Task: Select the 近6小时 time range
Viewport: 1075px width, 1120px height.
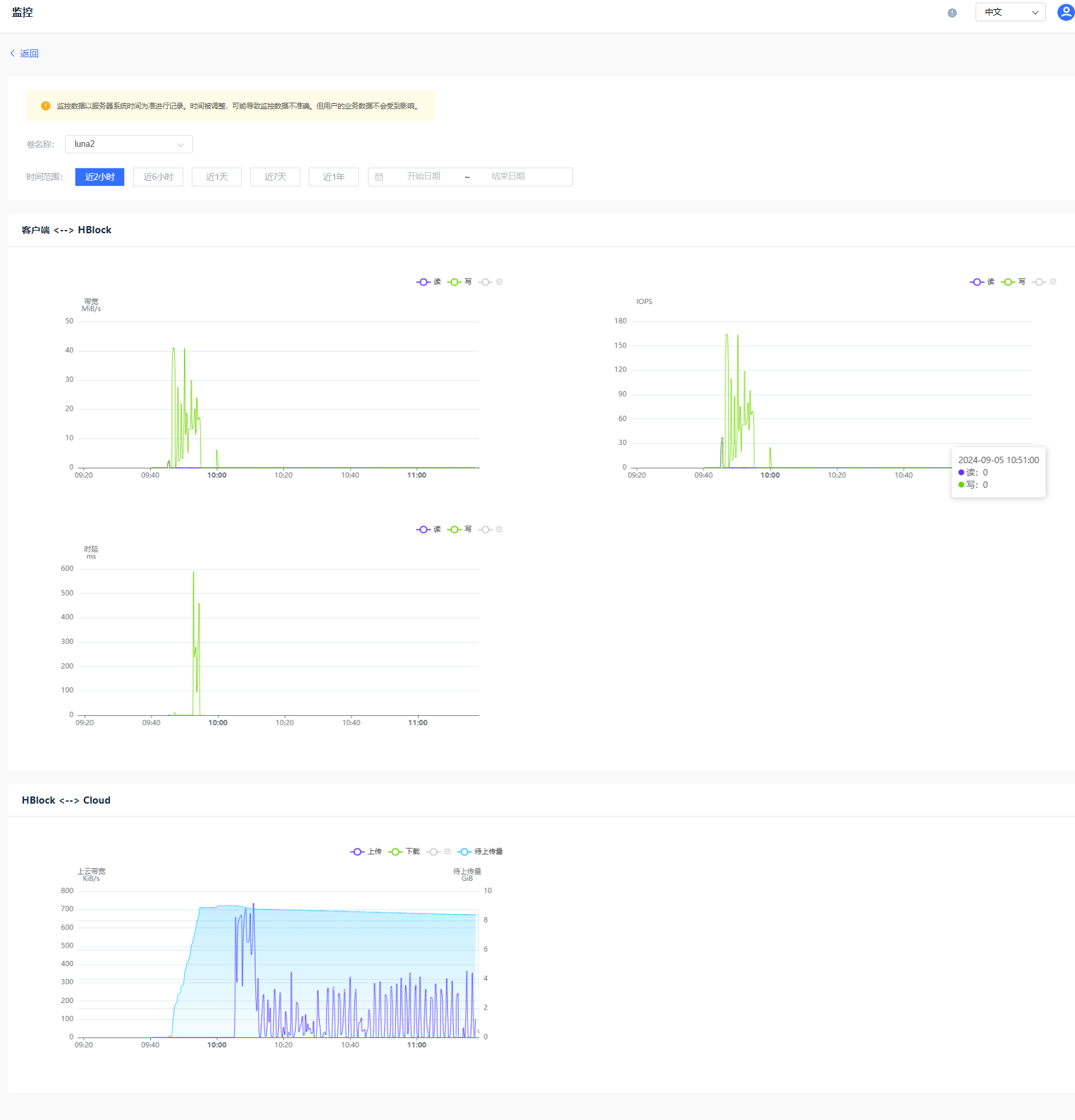Action: pos(158,177)
